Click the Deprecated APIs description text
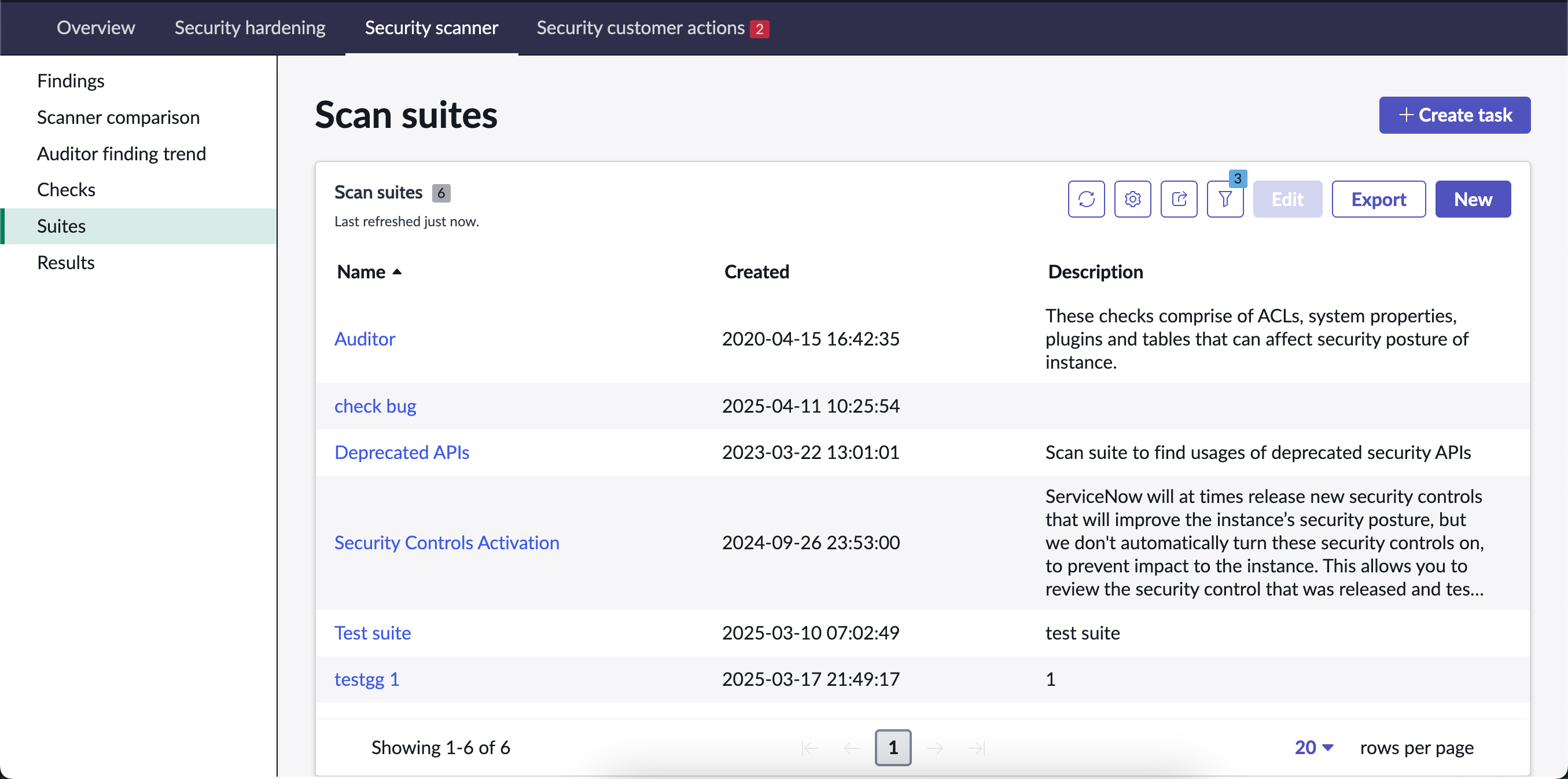The width and height of the screenshot is (1568, 779). coord(1258,452)
